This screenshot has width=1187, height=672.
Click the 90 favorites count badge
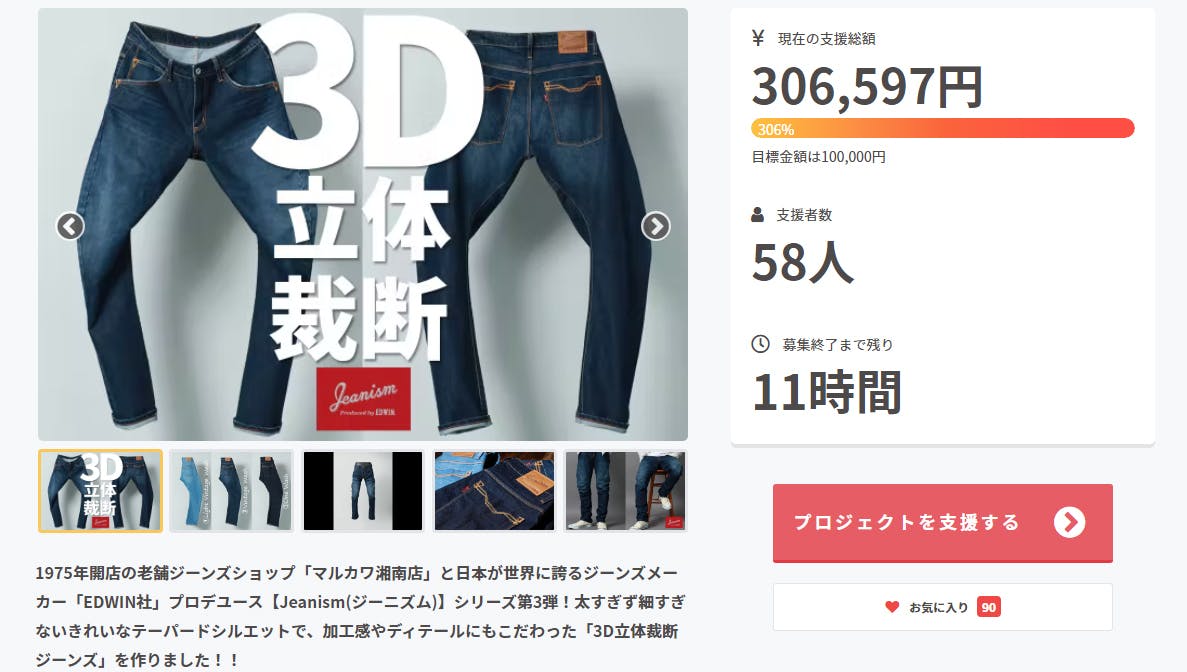coord(989,607)
